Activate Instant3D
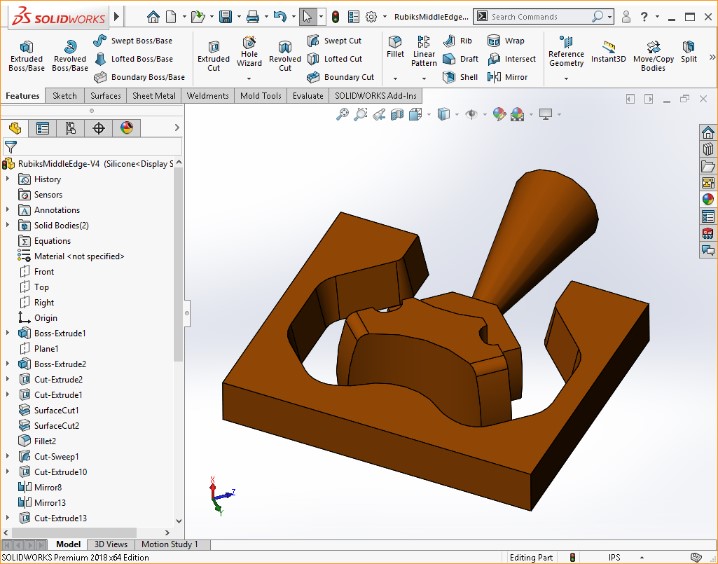 pos(608,52)
